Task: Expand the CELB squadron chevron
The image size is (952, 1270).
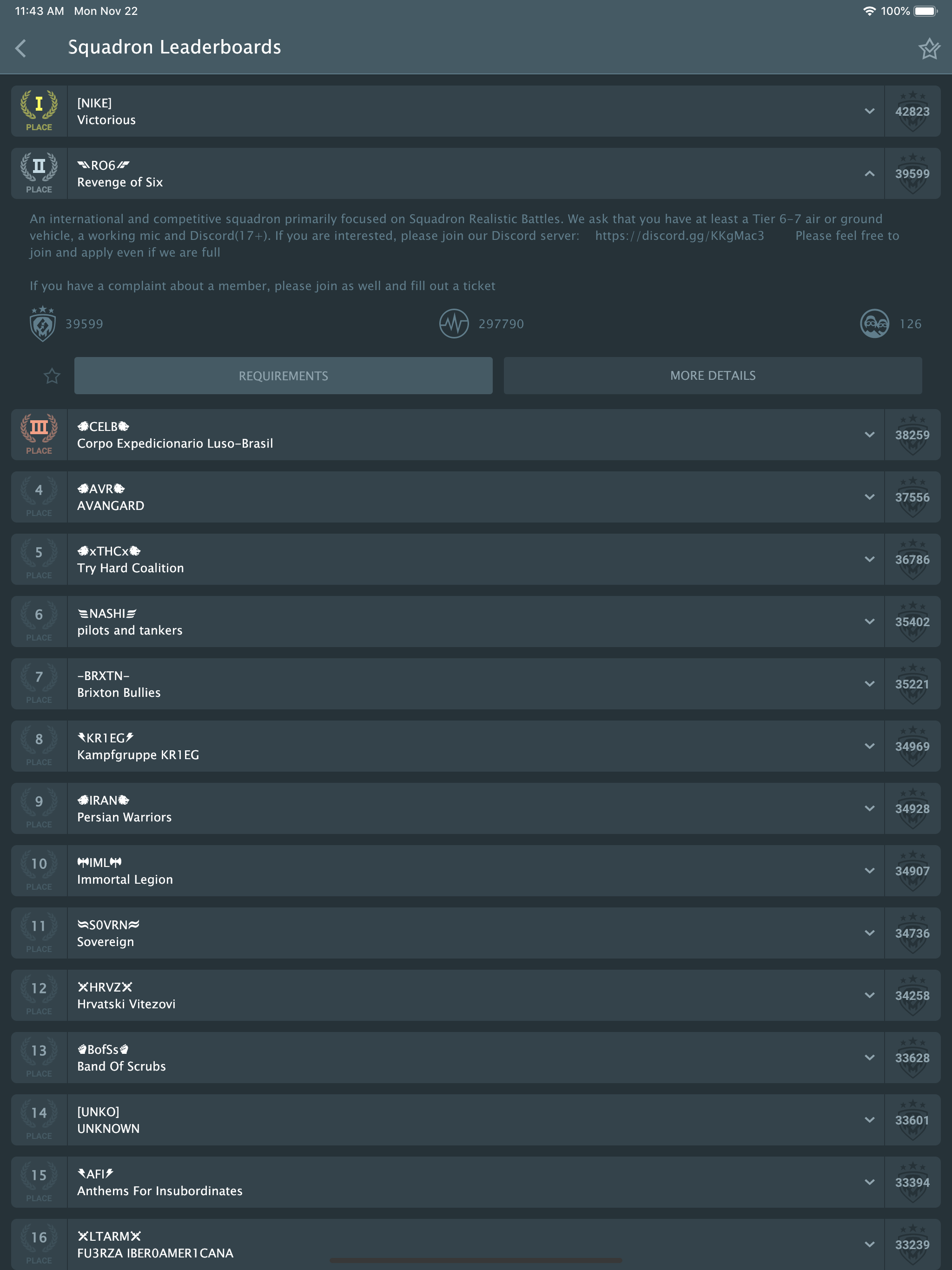Action: coord(869,435)
